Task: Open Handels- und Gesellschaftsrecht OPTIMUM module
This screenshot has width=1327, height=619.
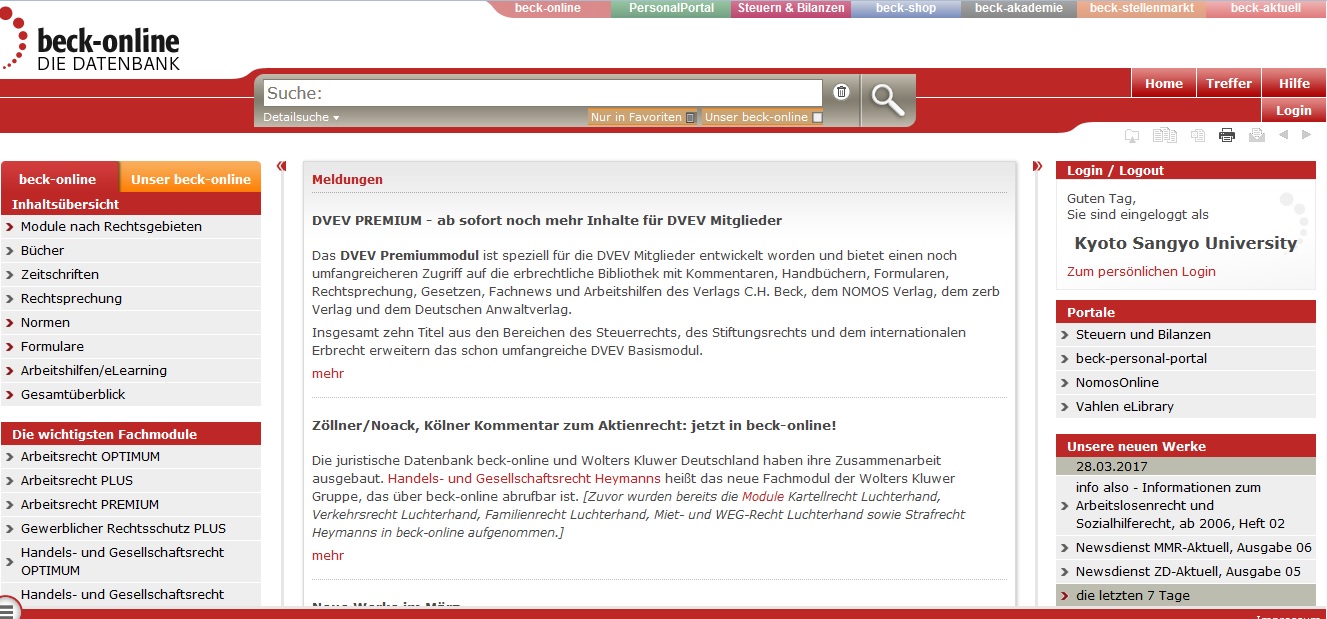Action: pyautogui.click(x=131, y=561)
